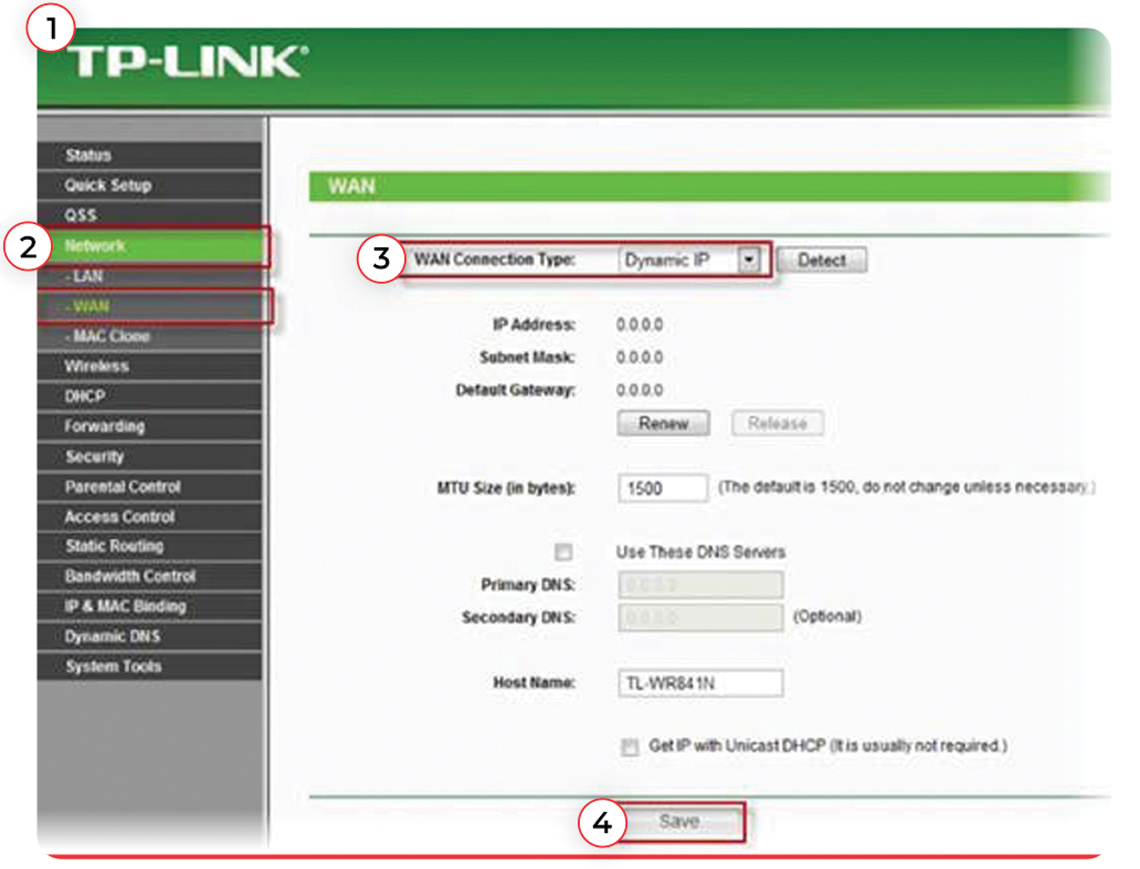The height and width of the screenshot is (869, 1140).
Task: Click the Release button
Action: (777, 423)
